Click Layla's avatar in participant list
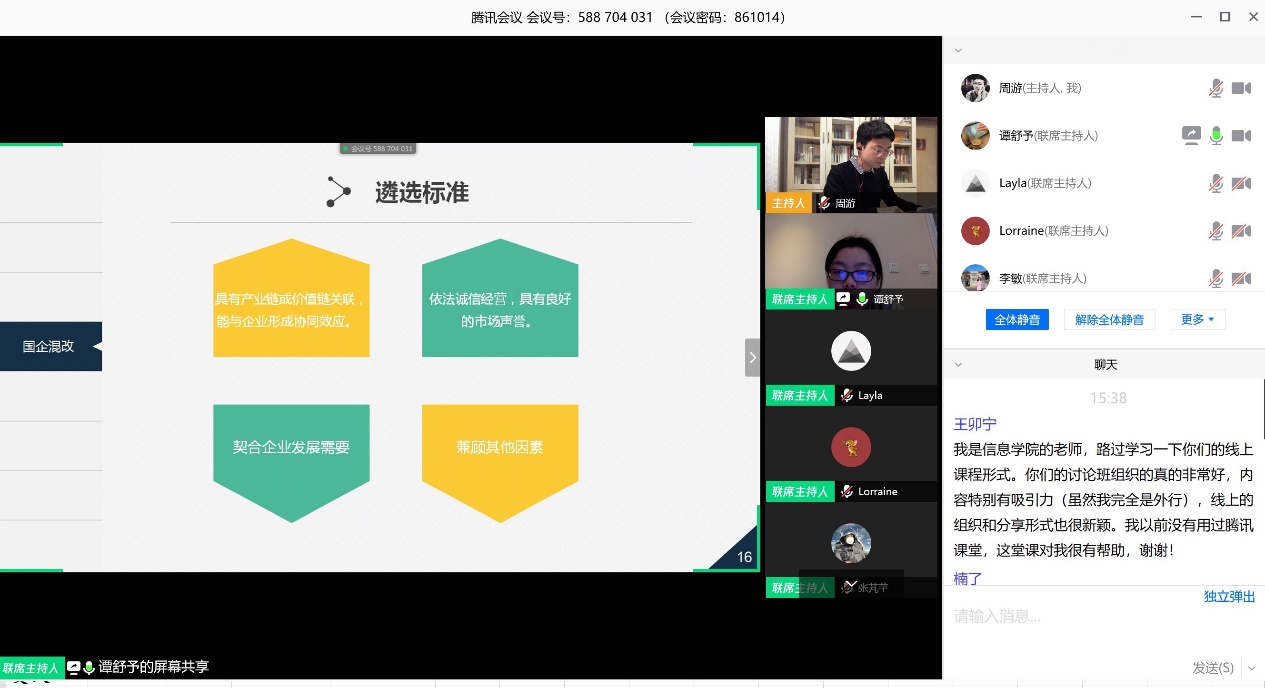 975,183
